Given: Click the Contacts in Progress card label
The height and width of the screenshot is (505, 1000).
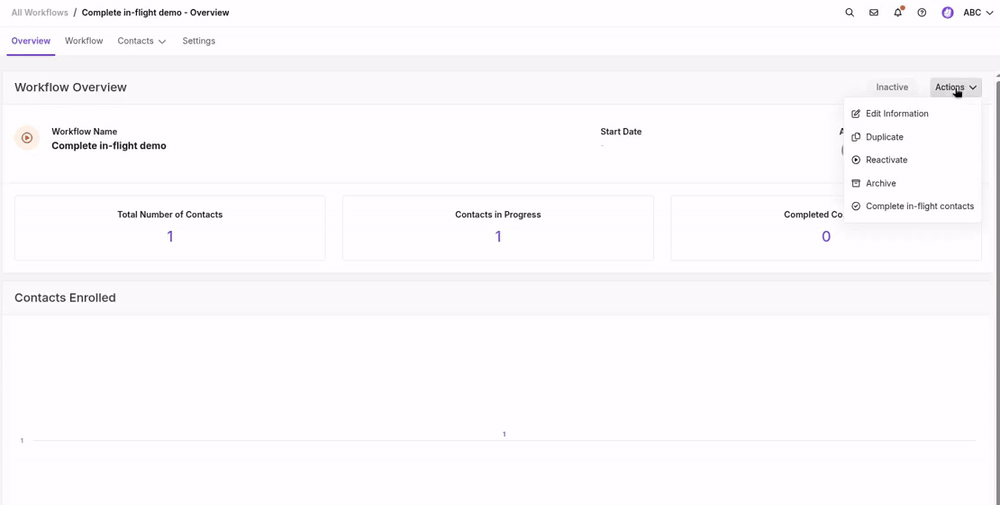Looking at the screenshot, I should 498,215.
